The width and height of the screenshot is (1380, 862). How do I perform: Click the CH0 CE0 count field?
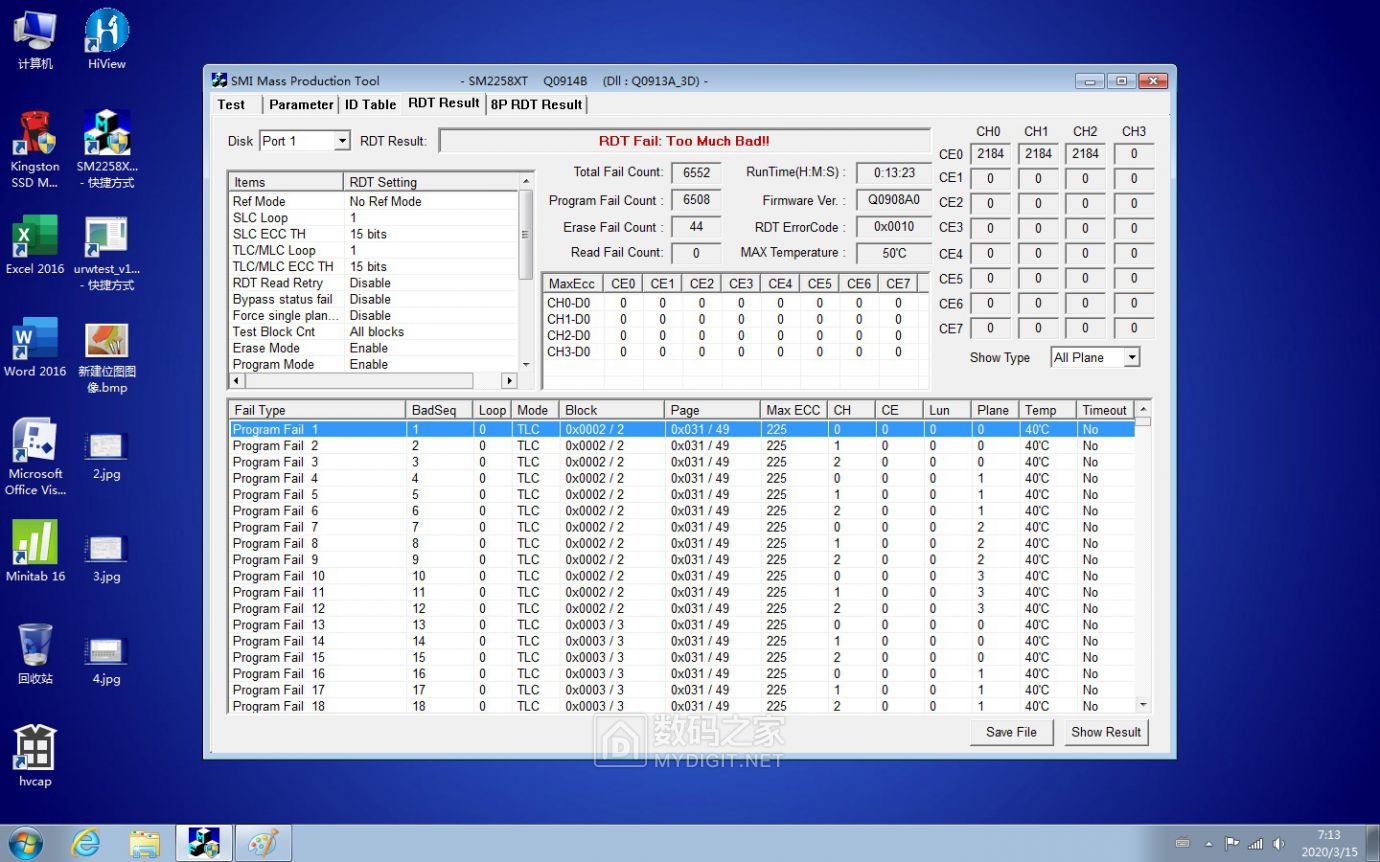coord(990,154)
